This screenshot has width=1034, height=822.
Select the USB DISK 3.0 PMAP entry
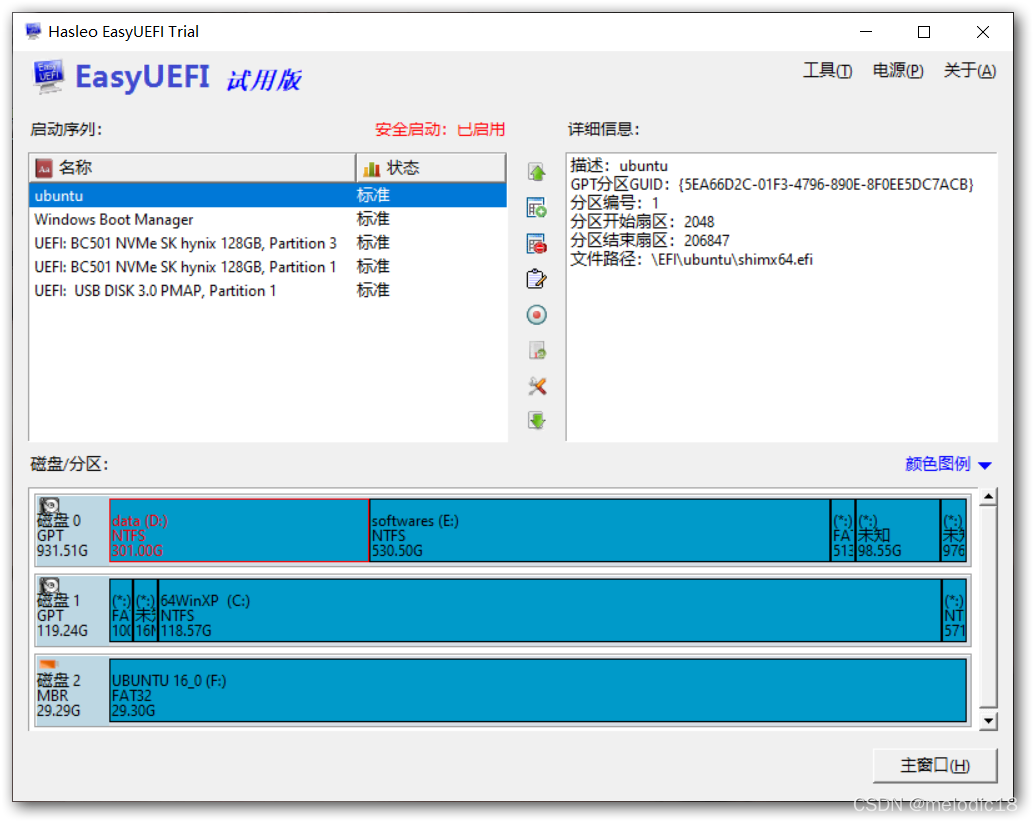268,291
